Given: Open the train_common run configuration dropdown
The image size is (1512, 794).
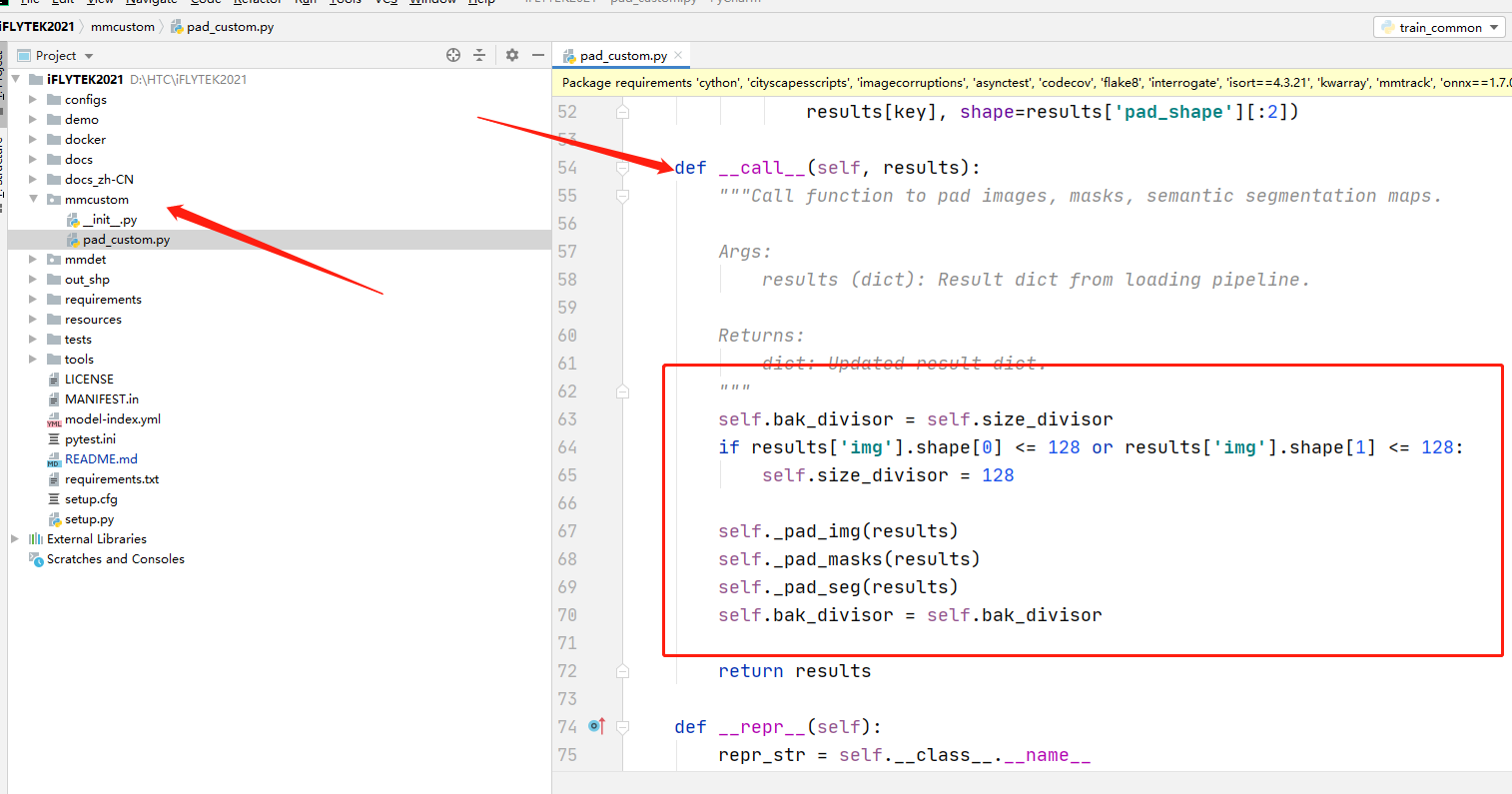Looking at the screenshot, I should (1439, 27).
